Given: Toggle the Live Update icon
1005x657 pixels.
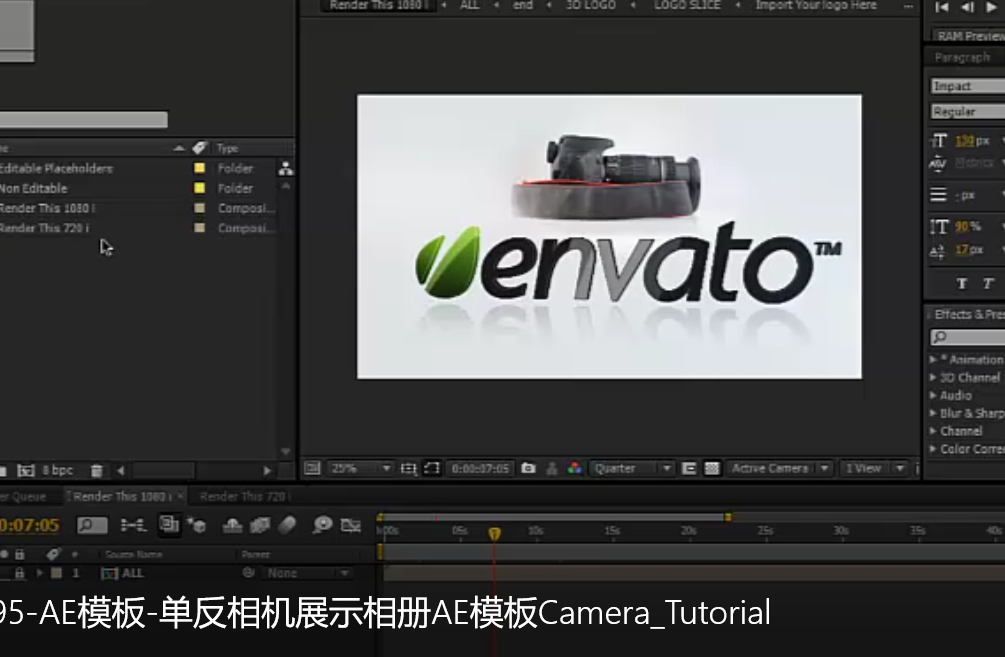Looking at the screenshot, I should pyautogui.click(x=169, y=525).
